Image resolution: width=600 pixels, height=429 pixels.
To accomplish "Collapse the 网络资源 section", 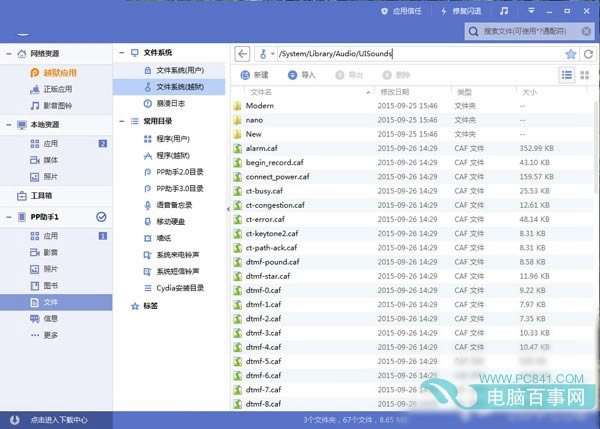I will coord(8,54).
